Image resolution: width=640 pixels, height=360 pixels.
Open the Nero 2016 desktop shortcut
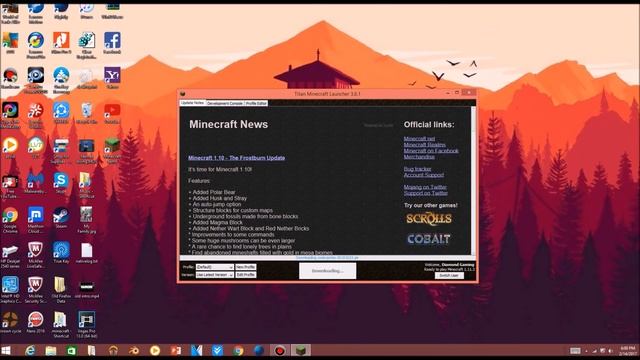[36, 322]
